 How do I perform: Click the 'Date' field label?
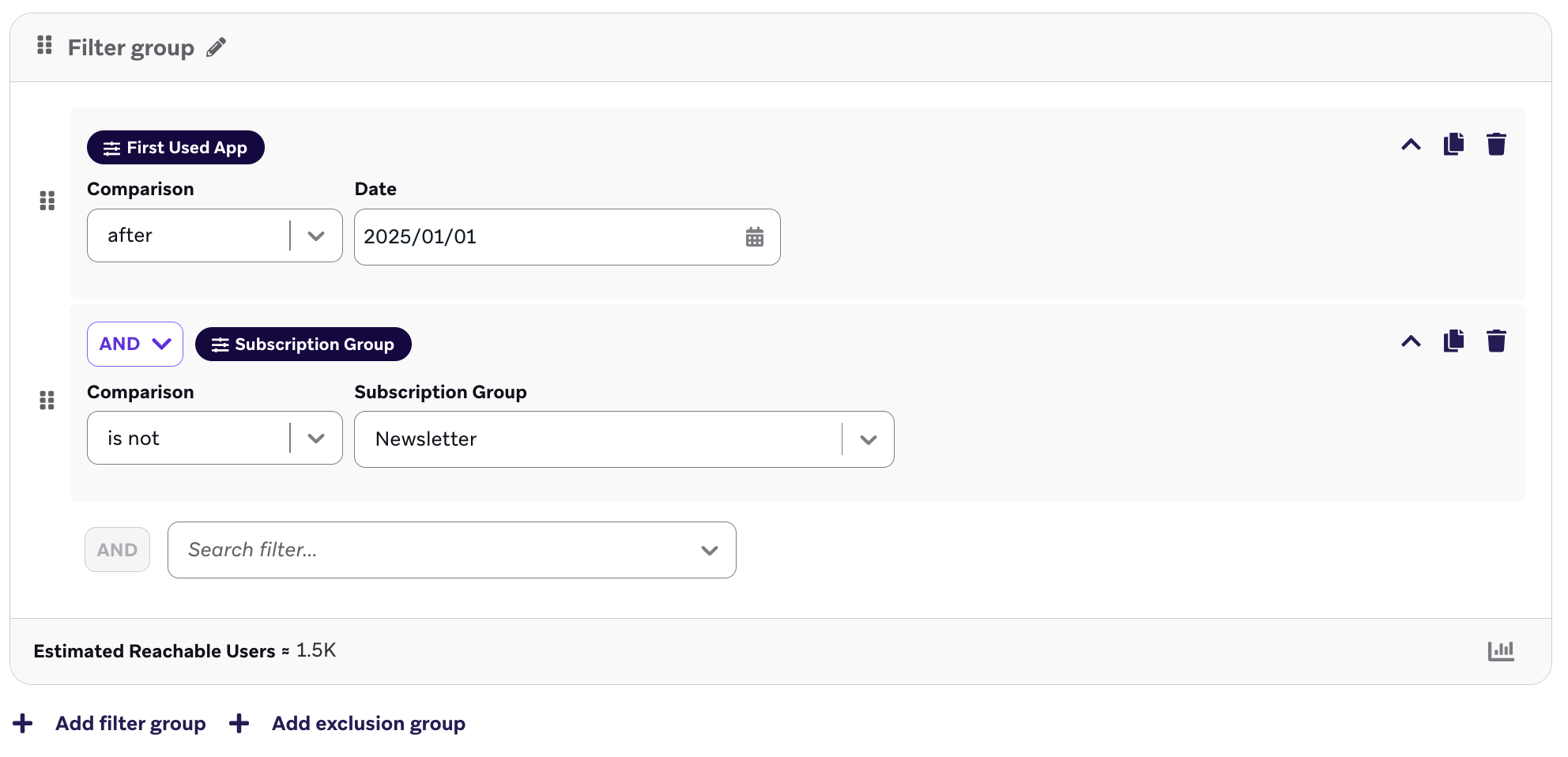tap(375, 189)
